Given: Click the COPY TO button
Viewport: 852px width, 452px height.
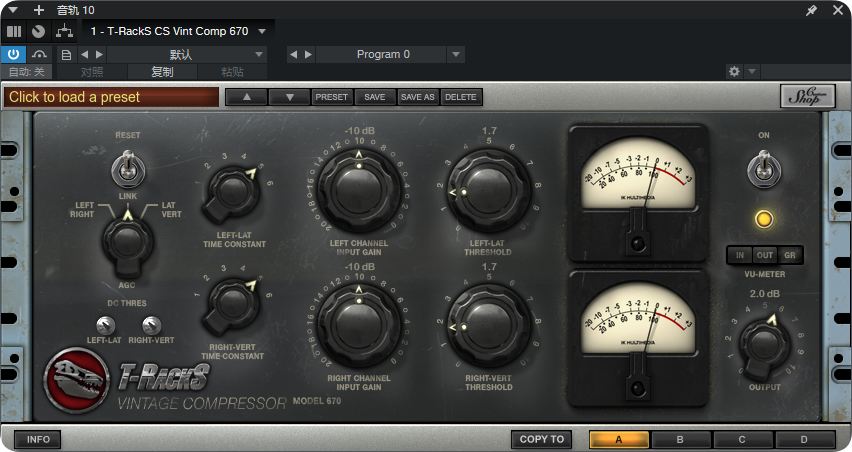Looking at the screenshot, I should coord(541,440).
